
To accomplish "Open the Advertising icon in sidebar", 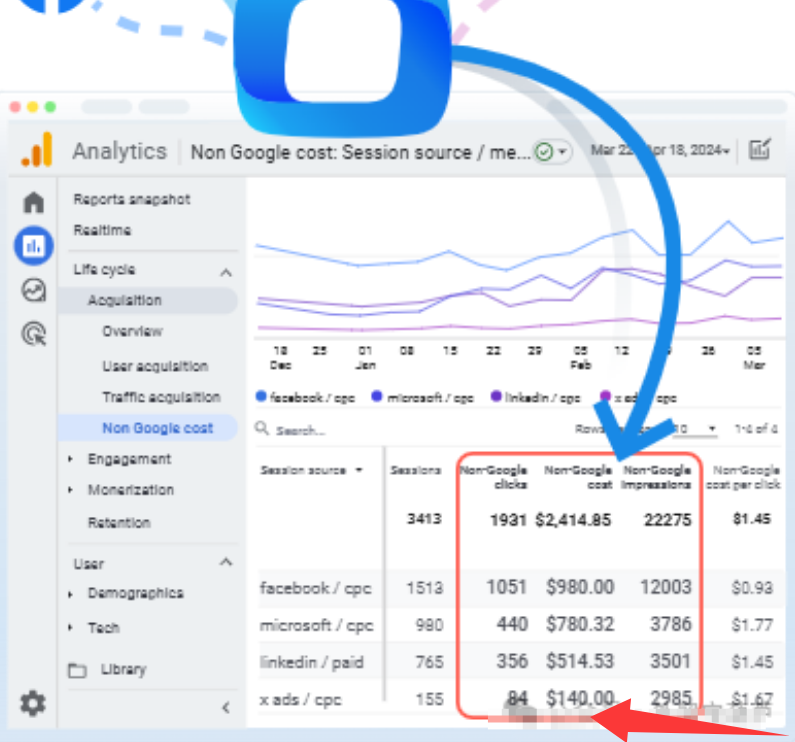I will point(33,334).
